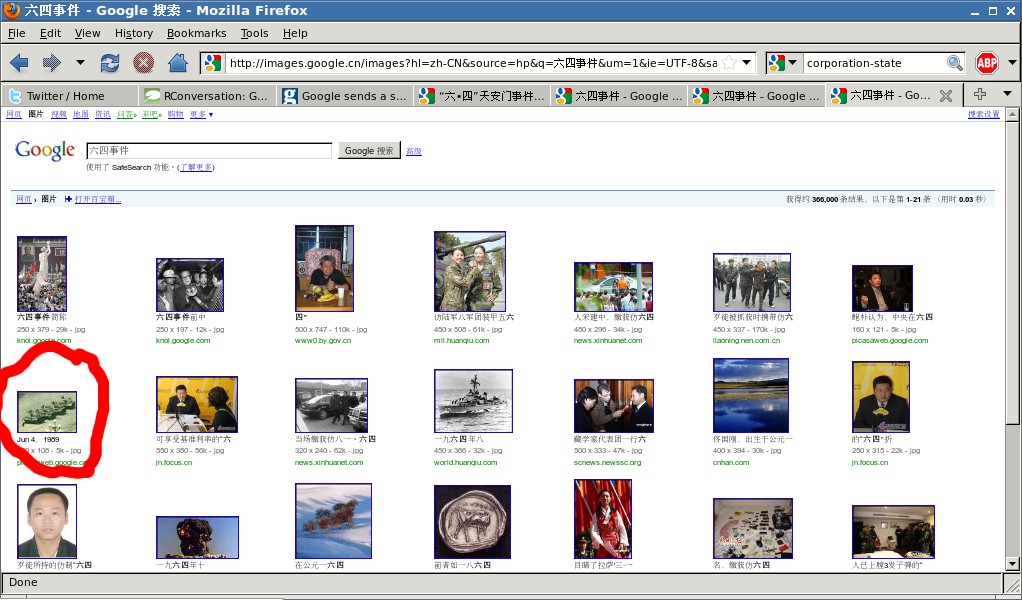Reload the current page
Screen dimensions: 1022x600
pos(110,63)
